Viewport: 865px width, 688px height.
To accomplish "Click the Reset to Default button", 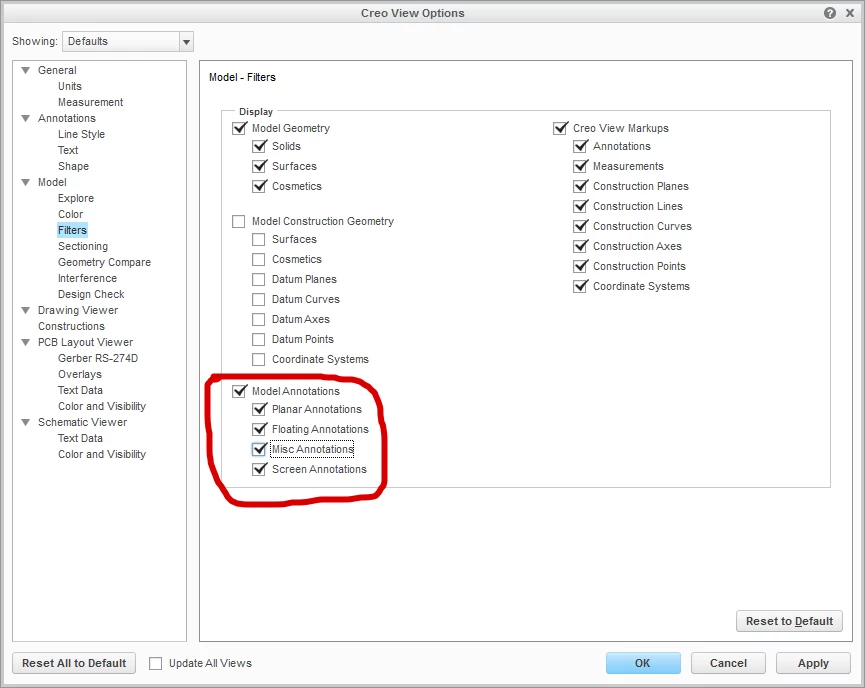I will coord(789,621).
